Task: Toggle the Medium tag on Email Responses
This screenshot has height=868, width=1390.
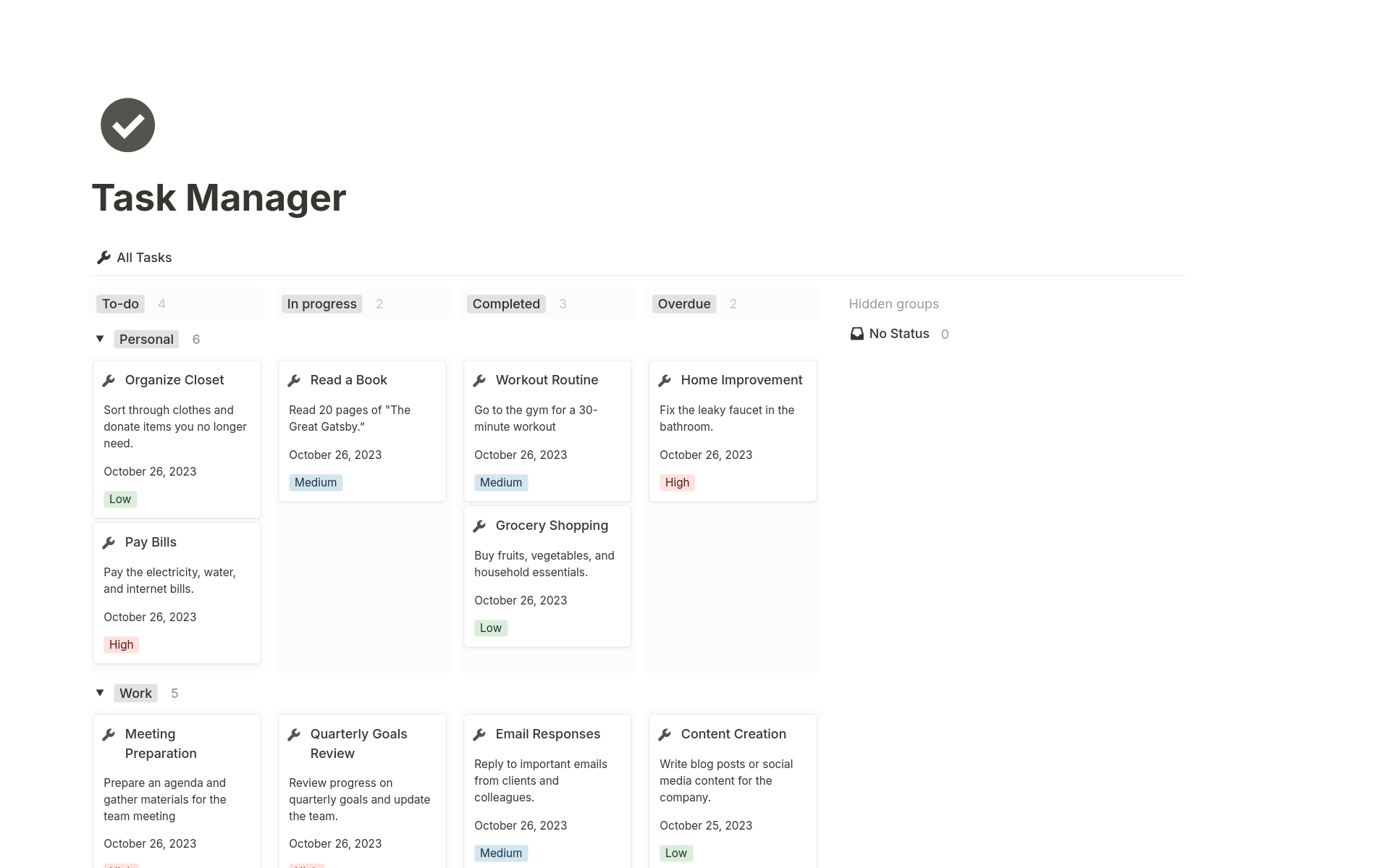Action: 500,853
